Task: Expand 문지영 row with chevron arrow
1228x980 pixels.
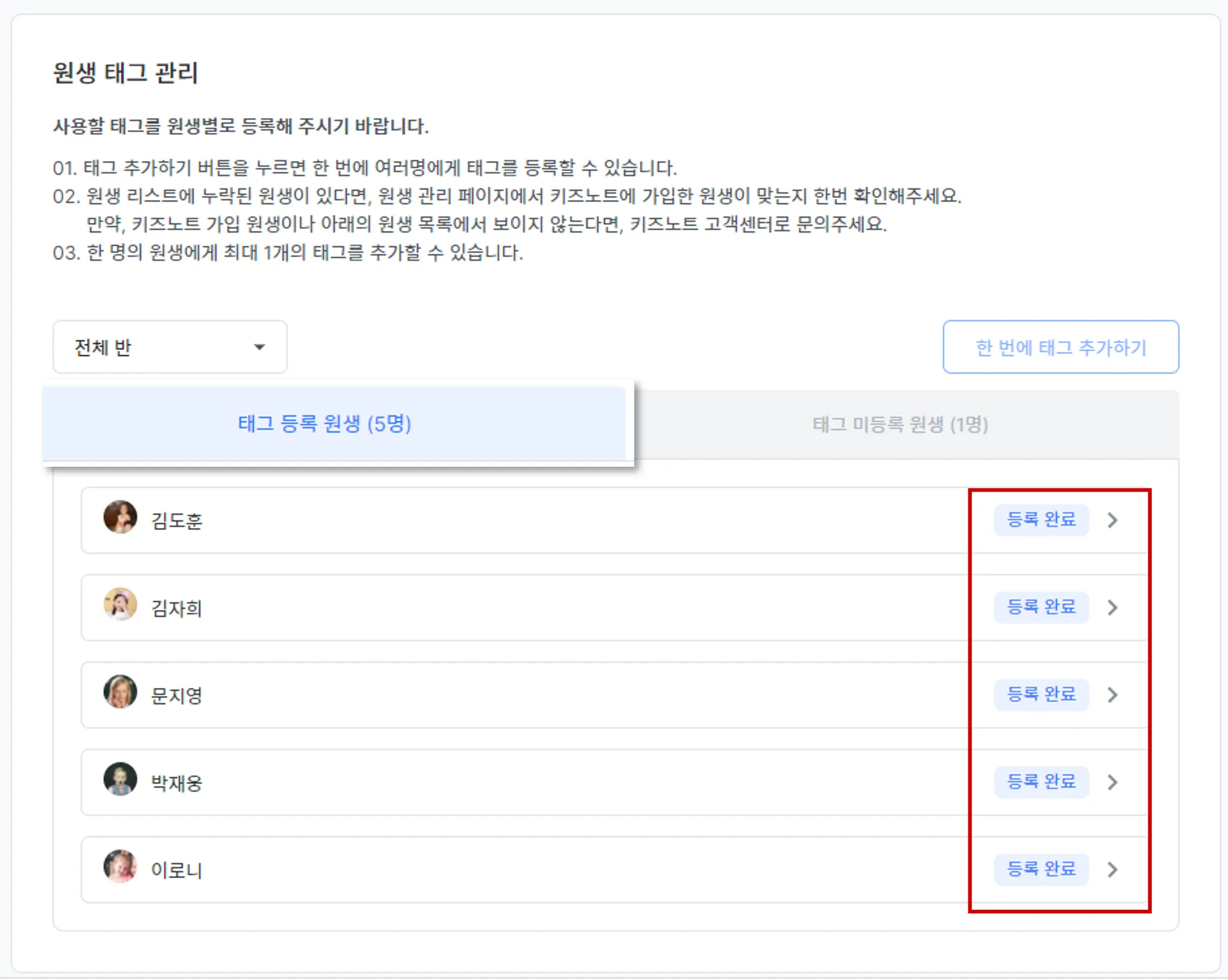Action: (1113, 695)
